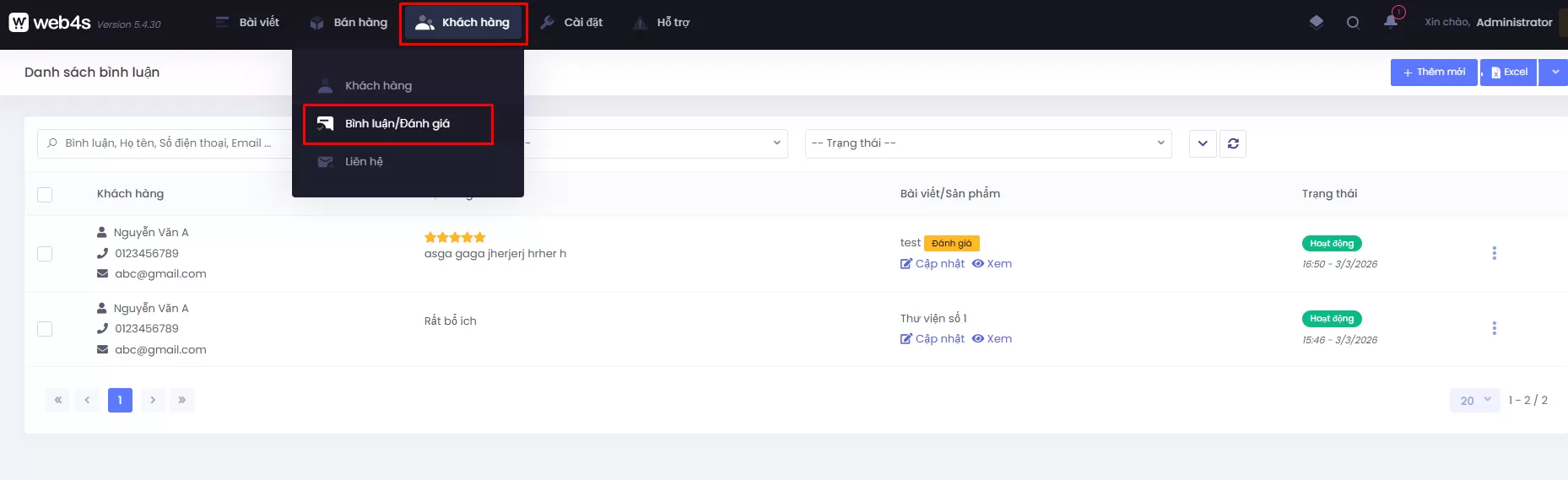Image resolution: width=1568 pixels, height=480 pixels.
Task: Click the layers icon in header
Action: pos(1316,22)
